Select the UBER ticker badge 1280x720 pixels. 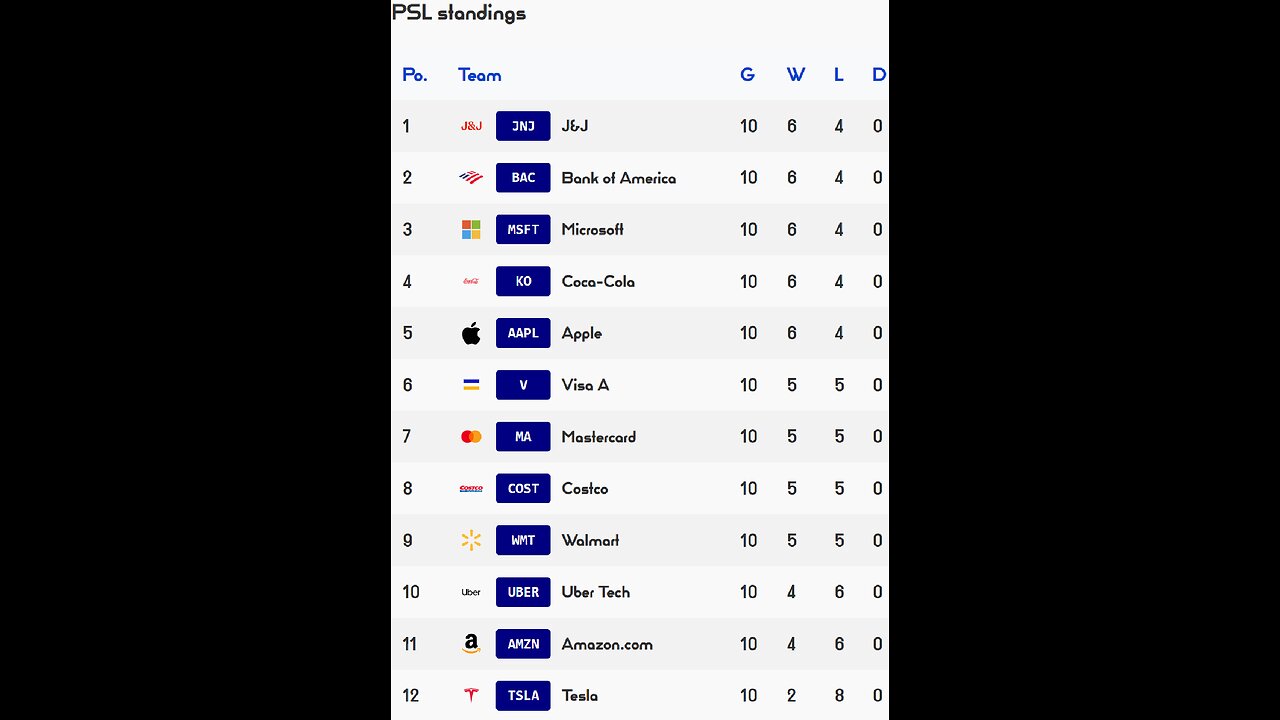point(523,592)
